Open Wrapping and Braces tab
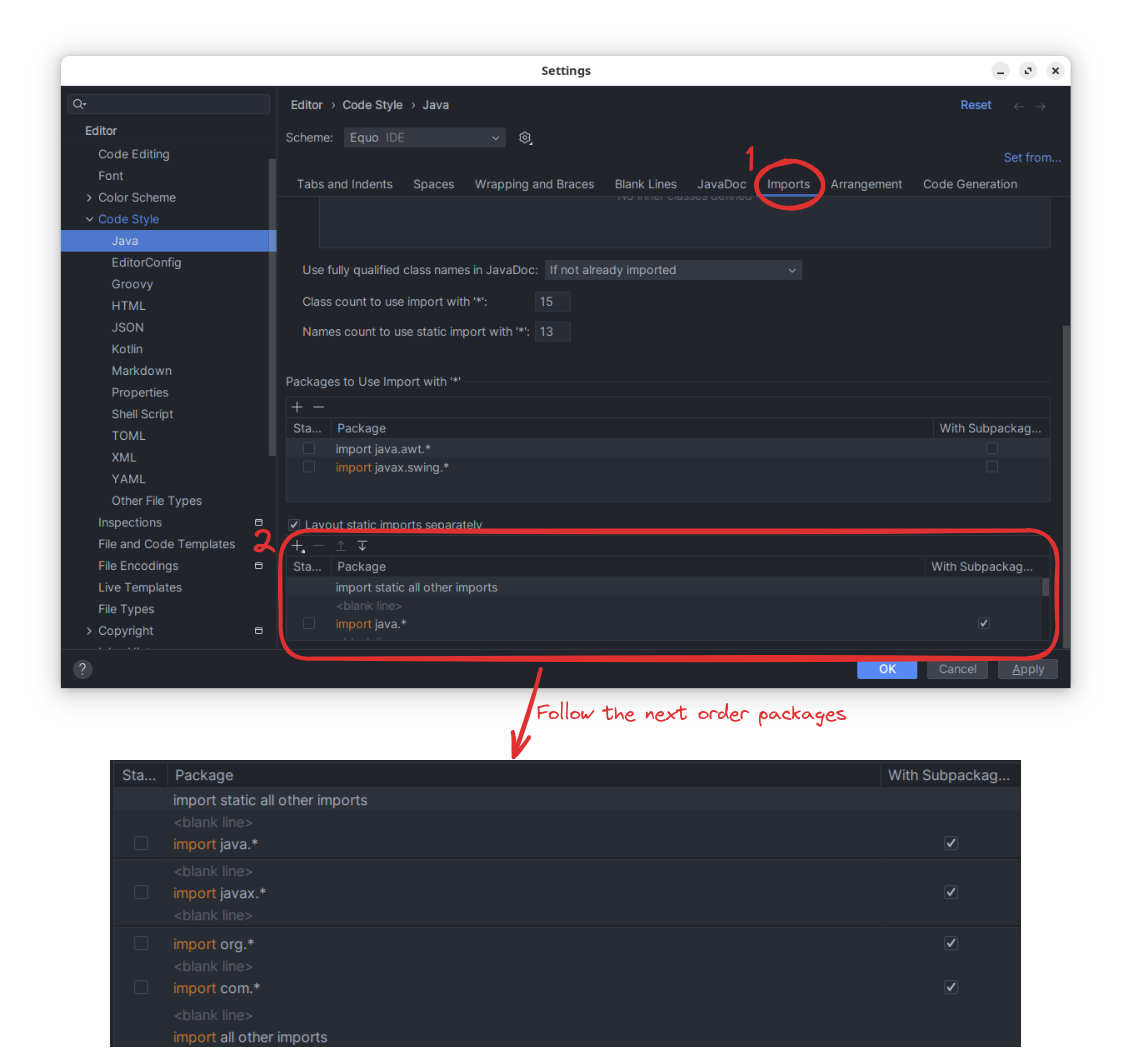The width and height of the screenshot is (1131, 1057). (x=534, y=184)
